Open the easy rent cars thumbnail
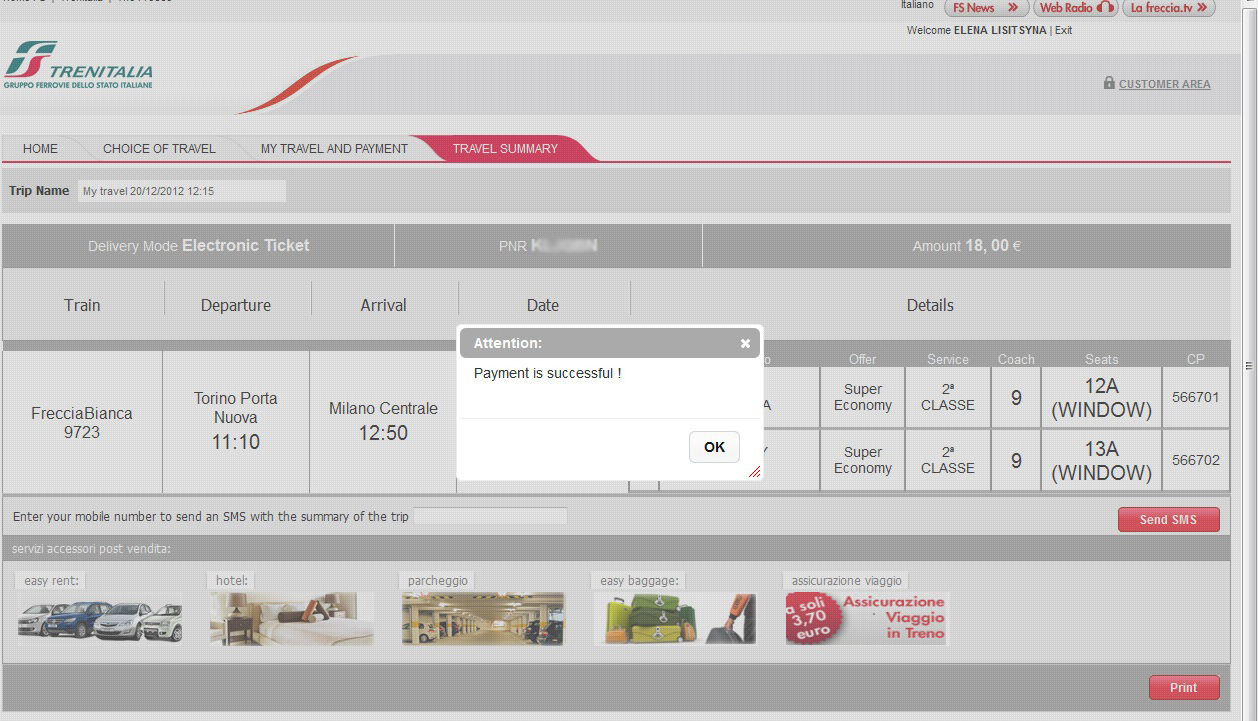Screen dimensions: 1258x721 (x=100, y=620)
